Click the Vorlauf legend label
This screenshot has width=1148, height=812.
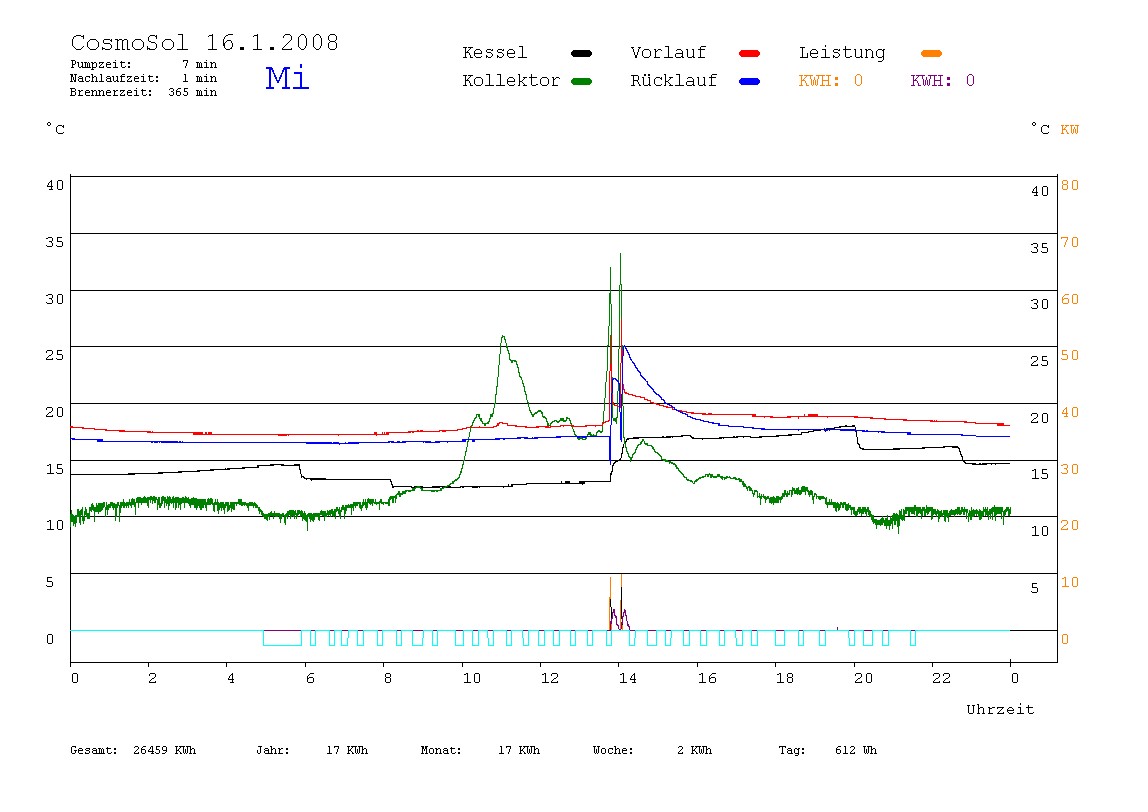click(668, 53)
